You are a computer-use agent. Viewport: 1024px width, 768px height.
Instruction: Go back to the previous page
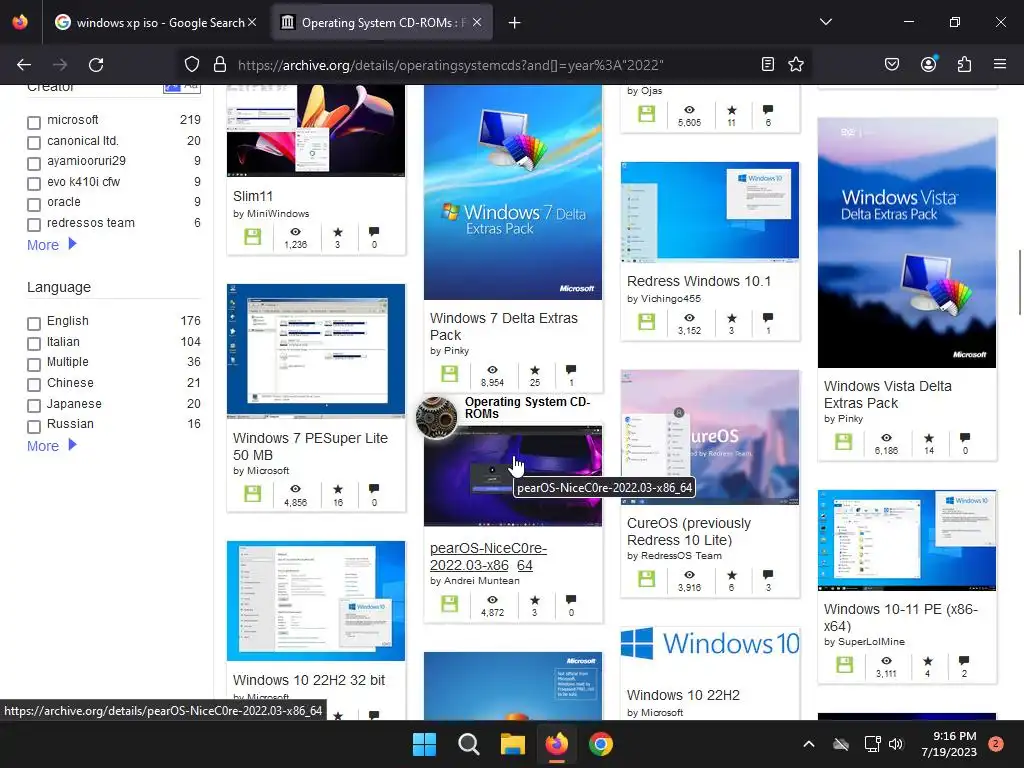(24, 65)
